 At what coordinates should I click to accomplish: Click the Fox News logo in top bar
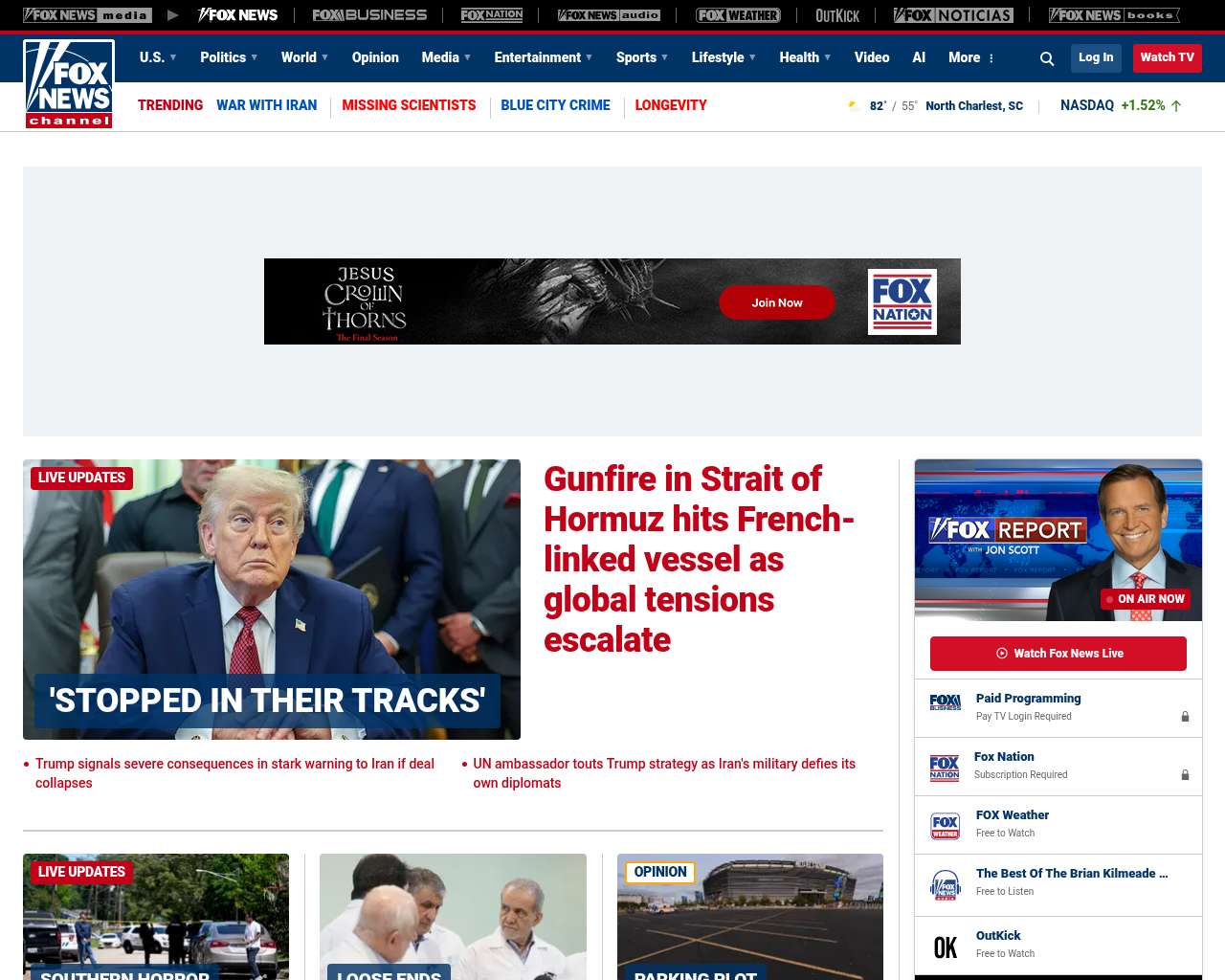(x=237, y=15)
